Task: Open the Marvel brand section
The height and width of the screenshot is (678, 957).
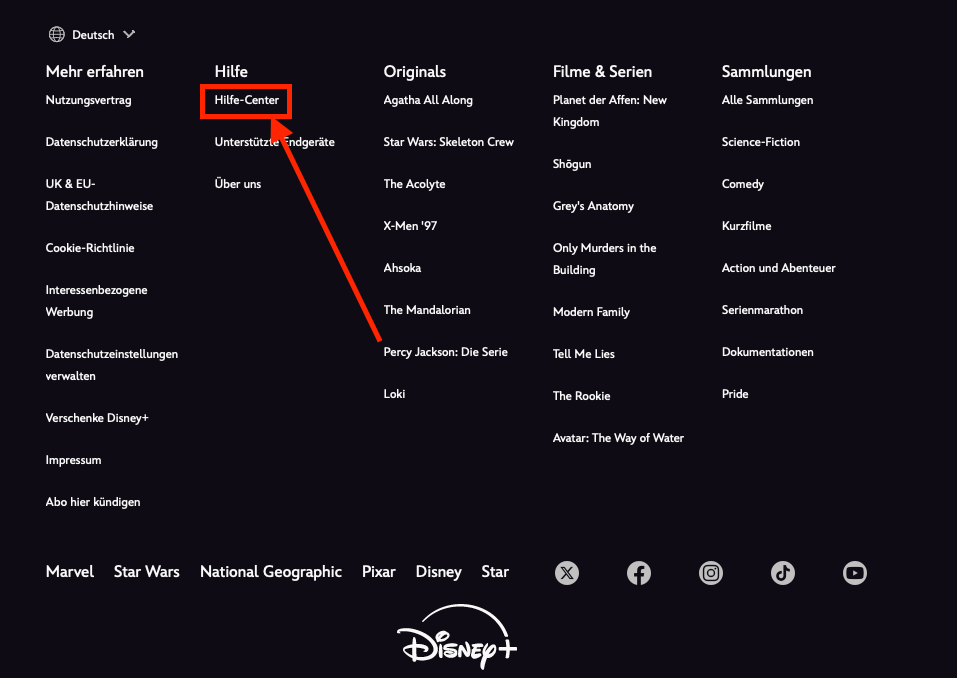Action: 69,571
